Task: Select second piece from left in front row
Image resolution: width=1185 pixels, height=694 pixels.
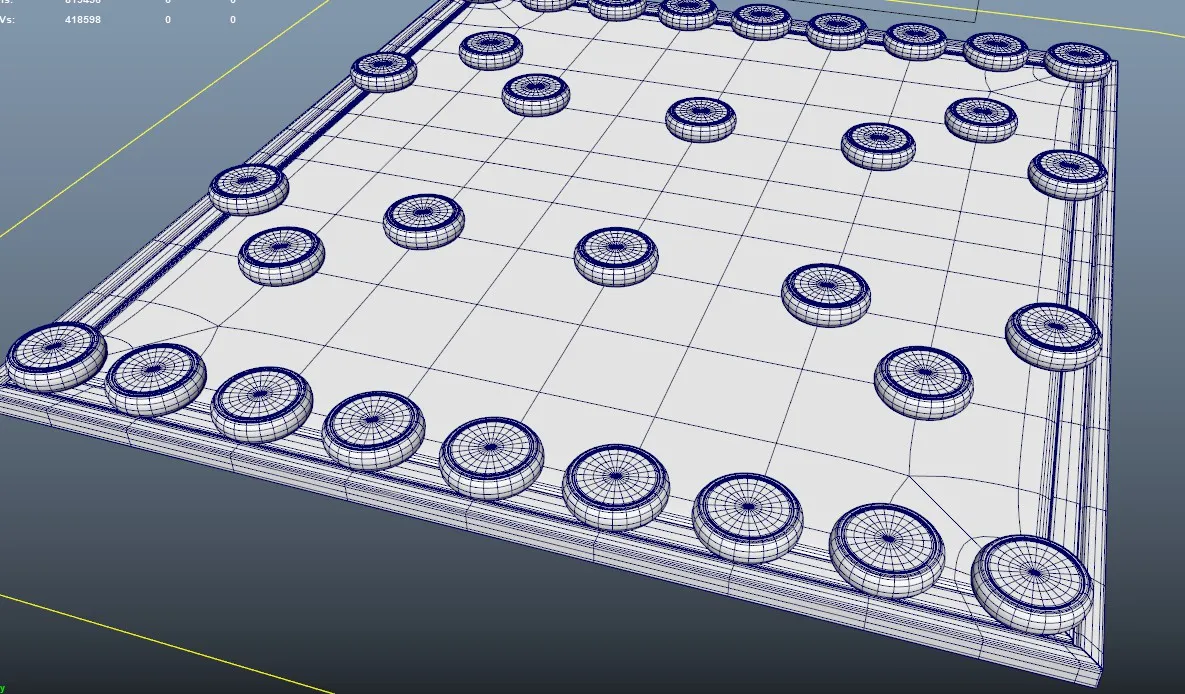Action: point(155,378)
